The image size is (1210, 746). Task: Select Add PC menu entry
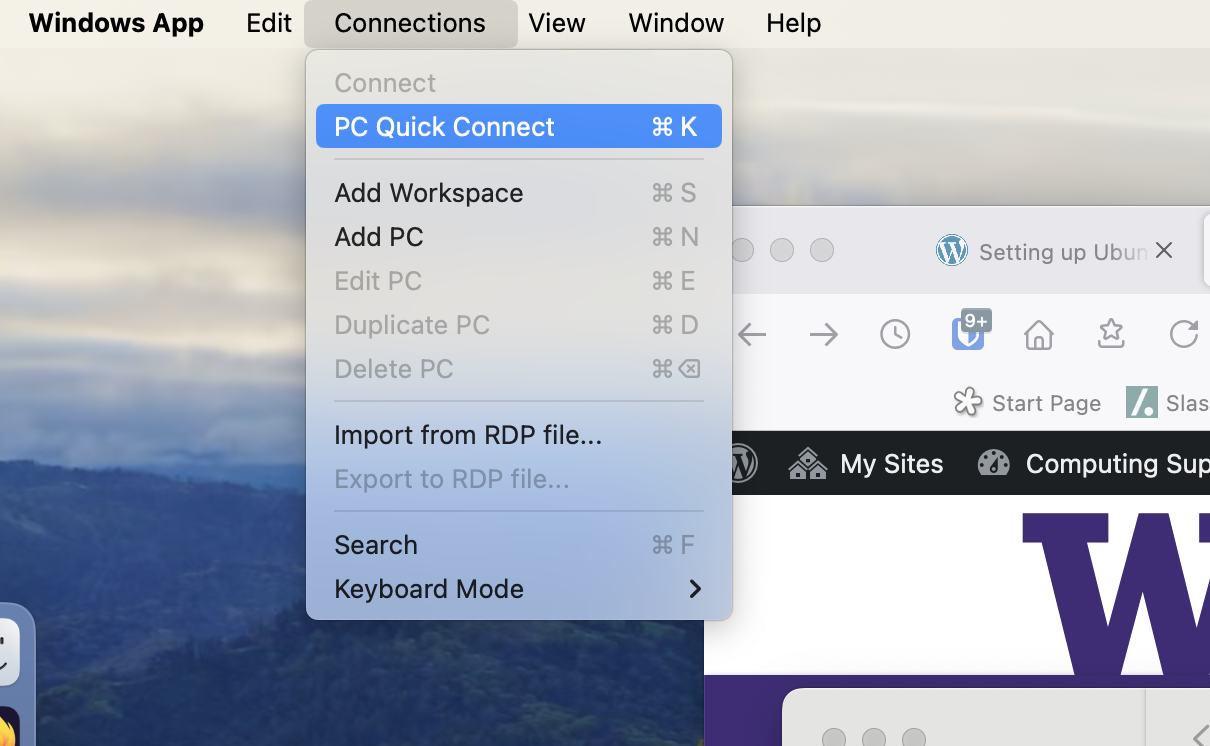(518, 237)
